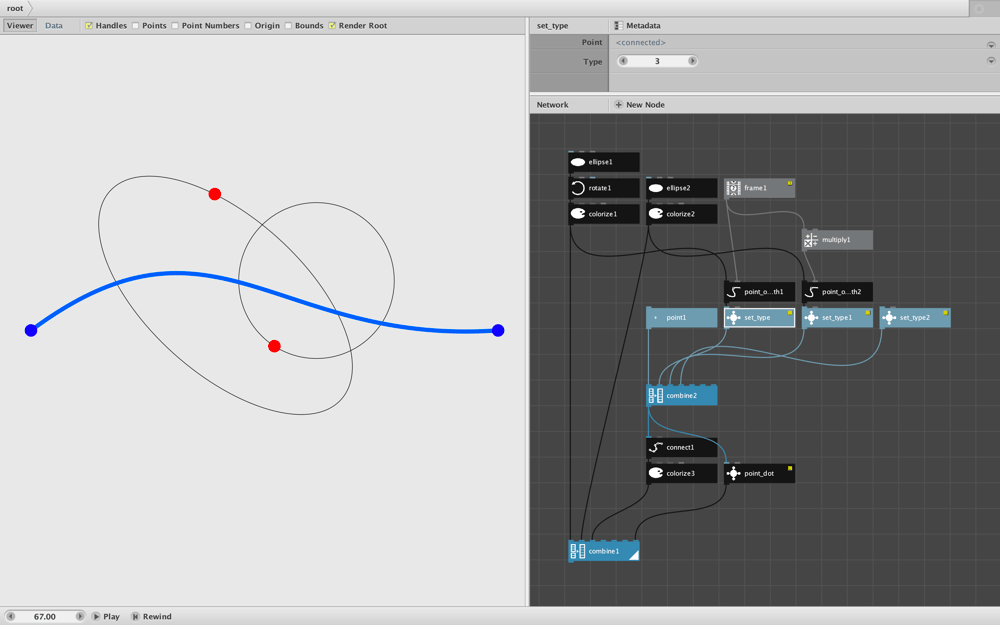Click the point_o...th1 node icon
This screenshot has height=625, width=1000.
coord(733,291)
